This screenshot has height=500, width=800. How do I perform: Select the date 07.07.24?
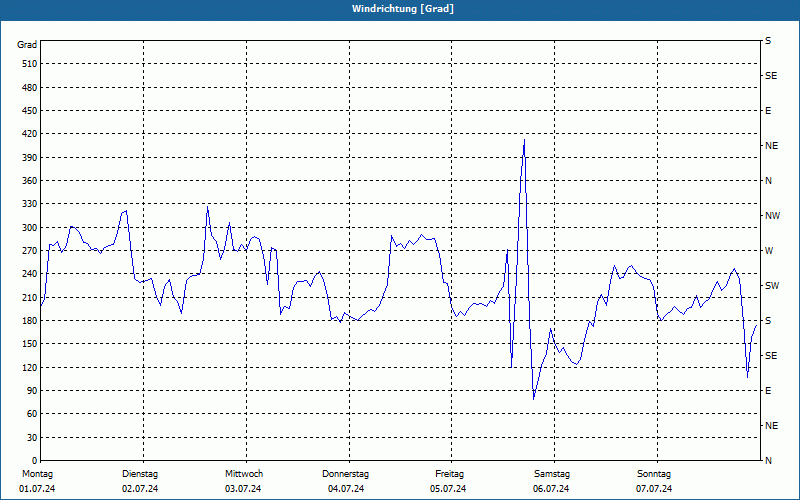[x=654, y=489]
